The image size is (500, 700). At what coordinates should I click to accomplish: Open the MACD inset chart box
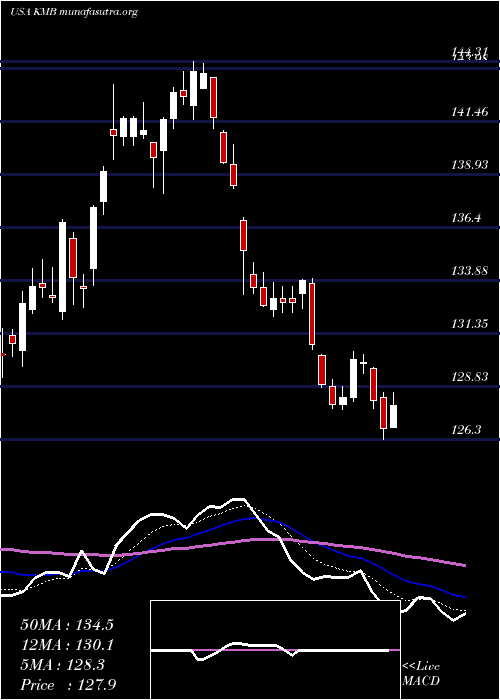[x=275, y=650]
